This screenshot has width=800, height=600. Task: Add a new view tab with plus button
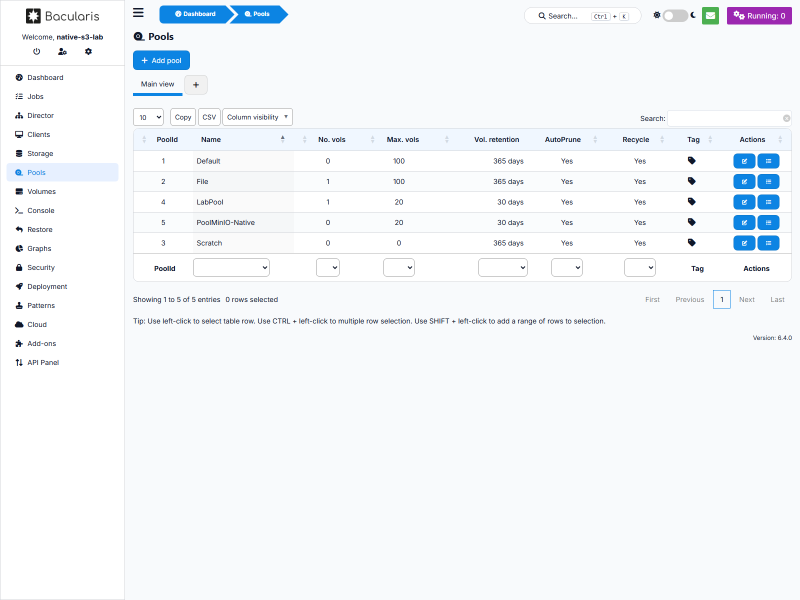tap(196, 85)
